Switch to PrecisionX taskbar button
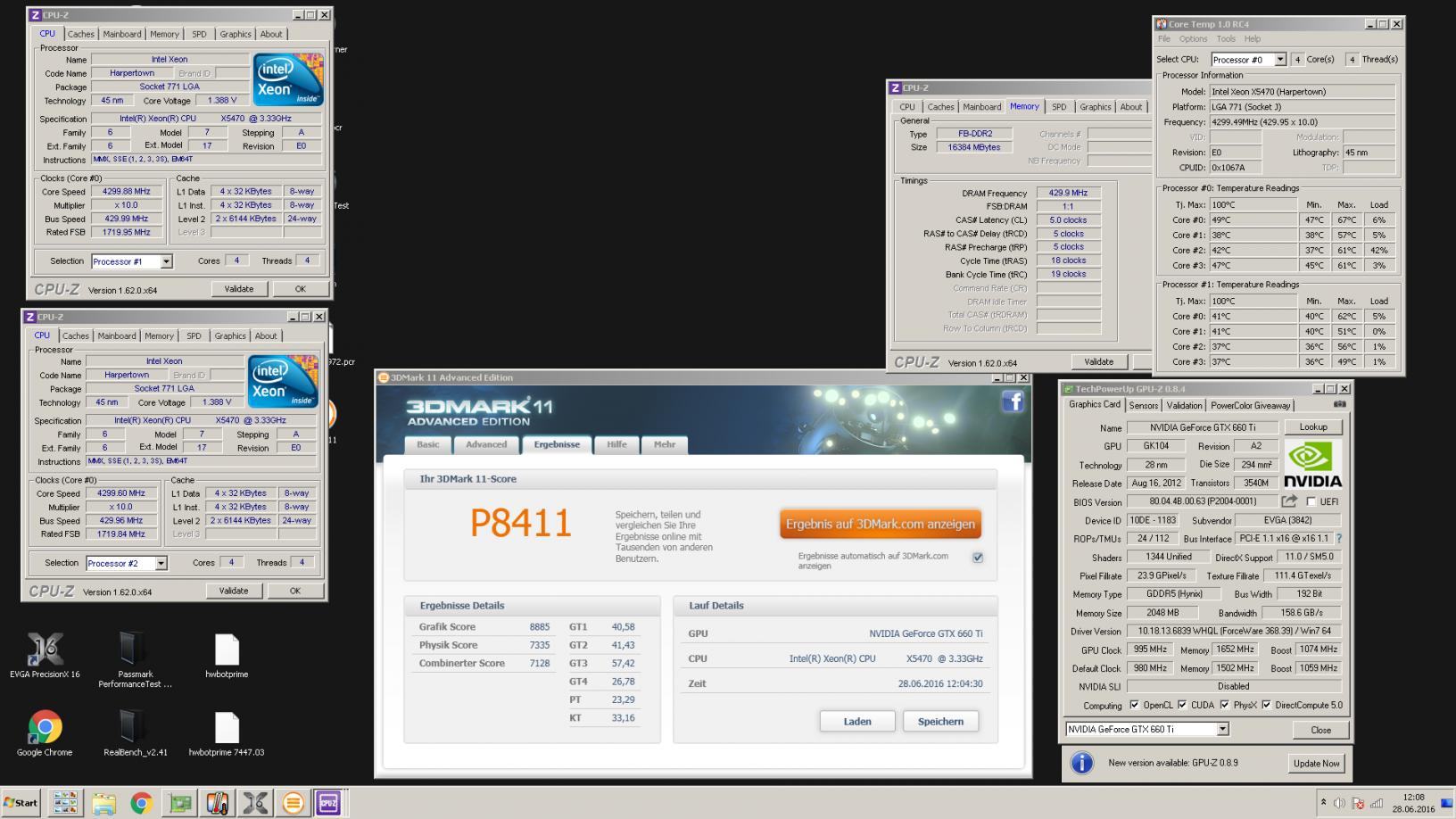The height and width of the screenshot is (819, 1456). [255, 803]
